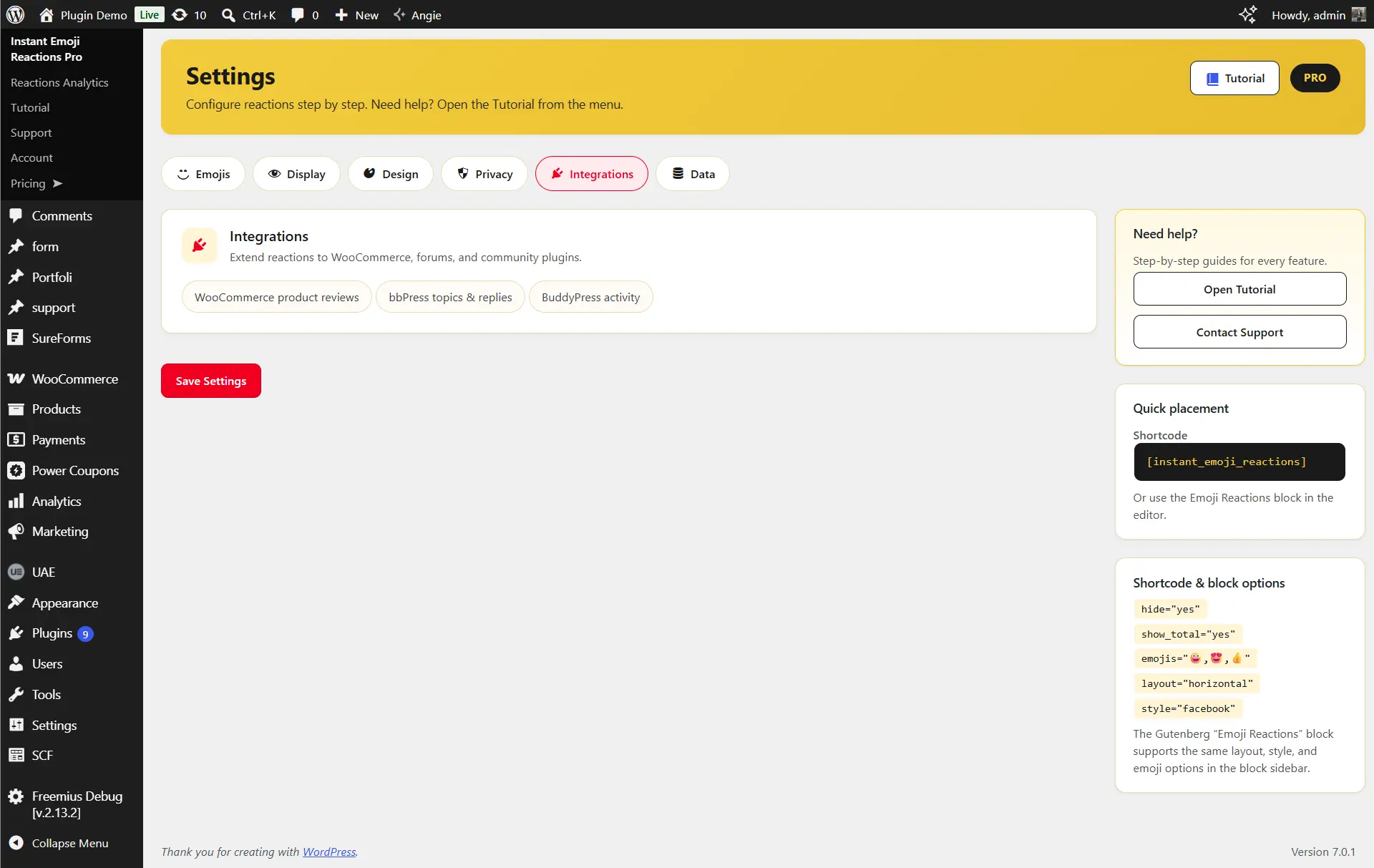Open Plugin Demo home icon

click(x=47, y=15)
